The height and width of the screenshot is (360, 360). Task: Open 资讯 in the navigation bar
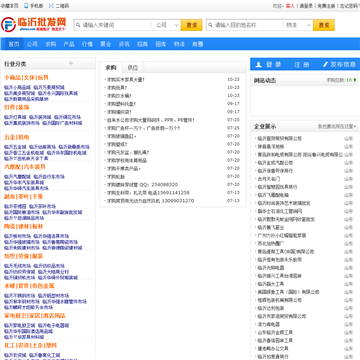(124, 44)
